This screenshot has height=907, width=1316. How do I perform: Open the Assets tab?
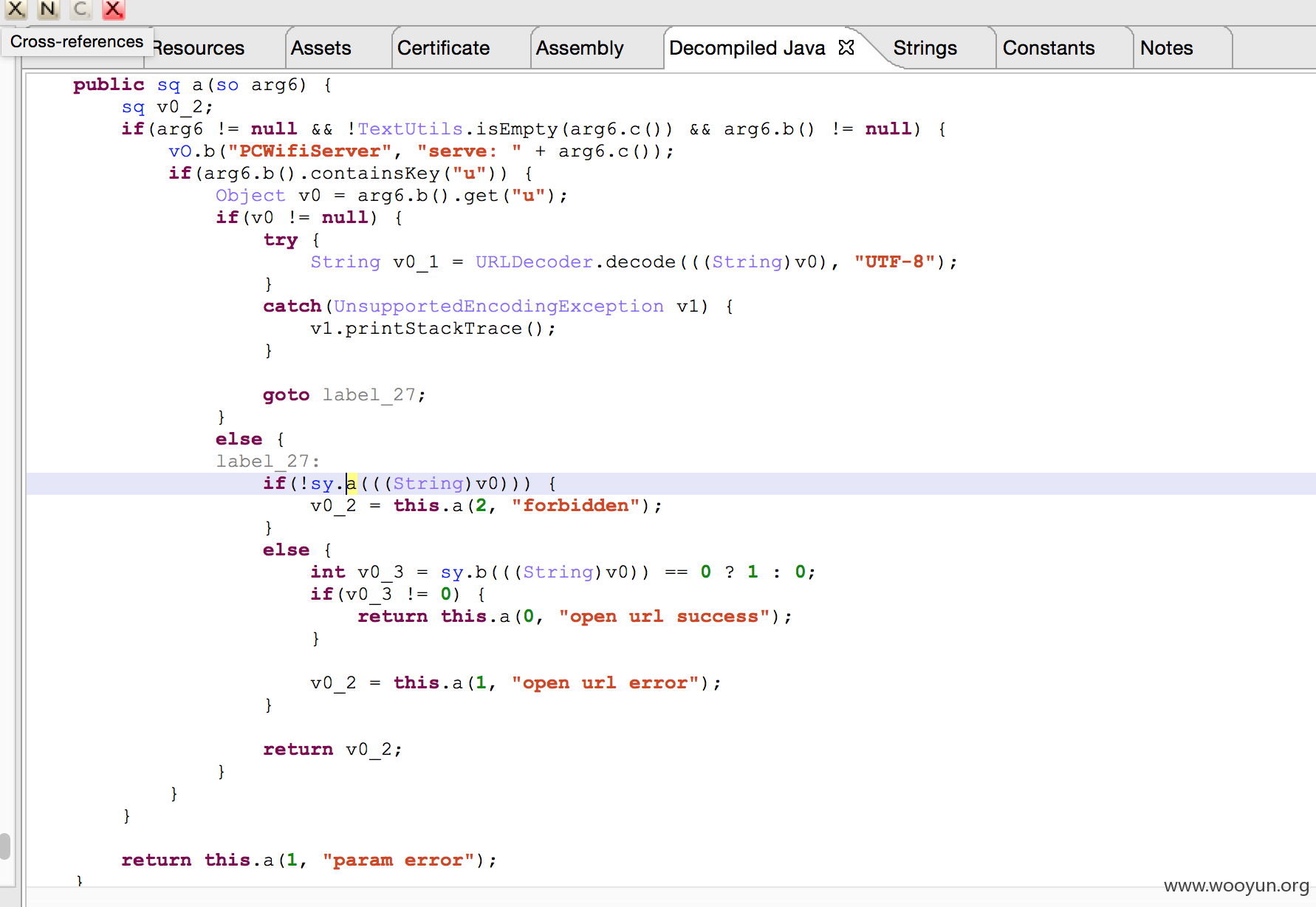321,48
